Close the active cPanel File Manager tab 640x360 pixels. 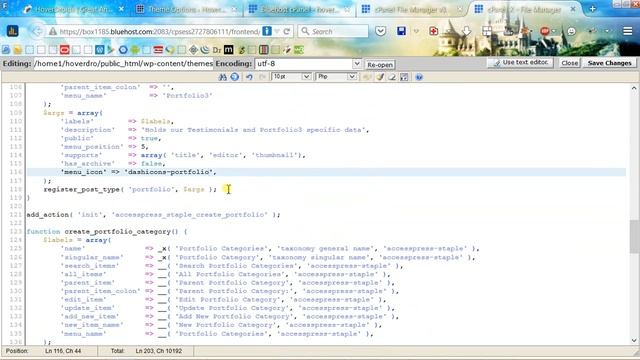click(x=573, y=9)
